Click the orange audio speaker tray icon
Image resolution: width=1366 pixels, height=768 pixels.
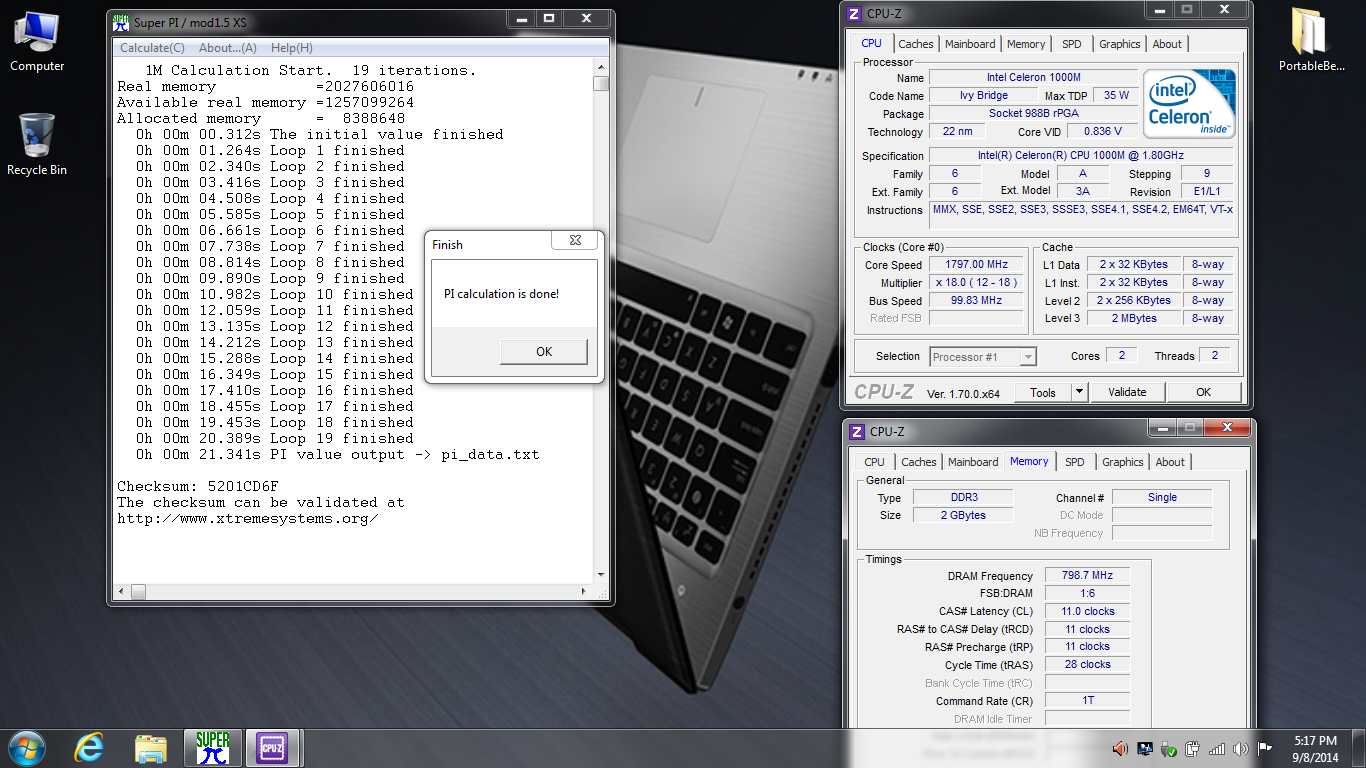(x=1120, y=748)
